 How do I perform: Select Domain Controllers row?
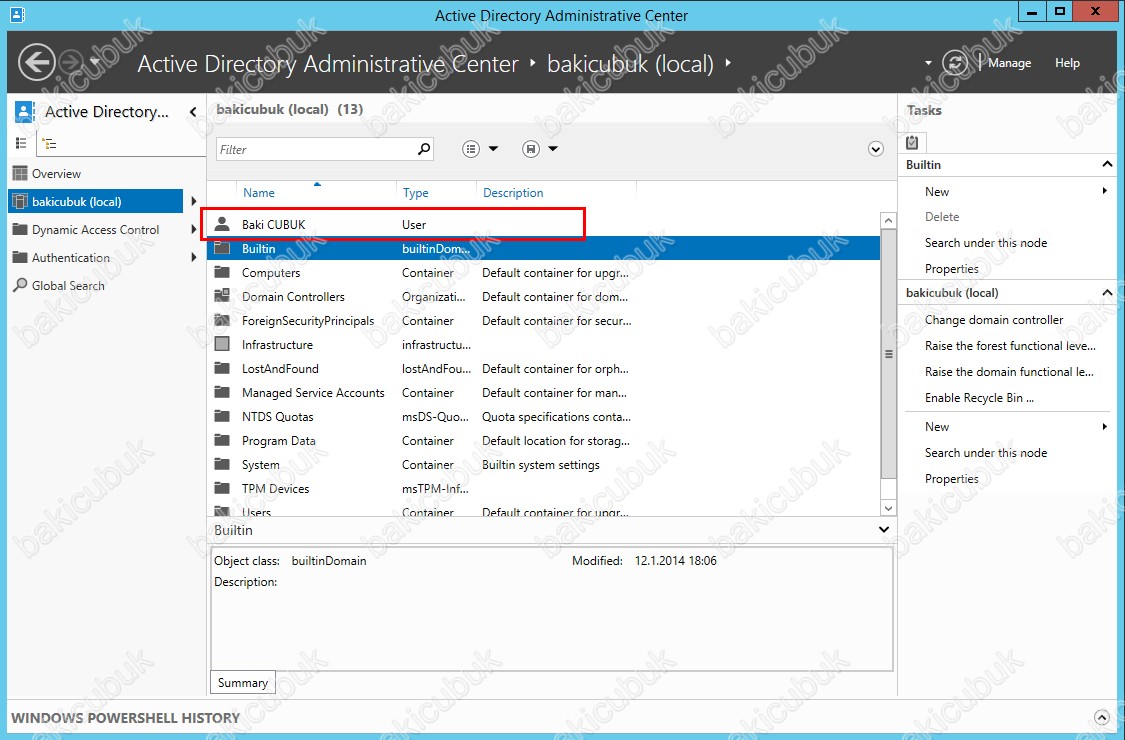click(543, 296)
